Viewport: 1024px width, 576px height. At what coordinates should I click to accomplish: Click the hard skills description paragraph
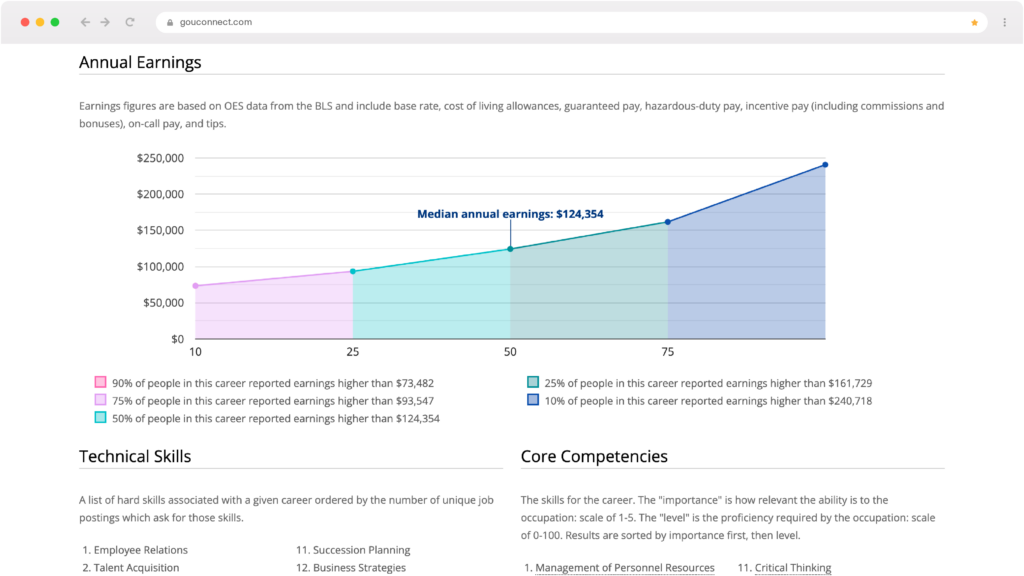[x=286, y=509]
